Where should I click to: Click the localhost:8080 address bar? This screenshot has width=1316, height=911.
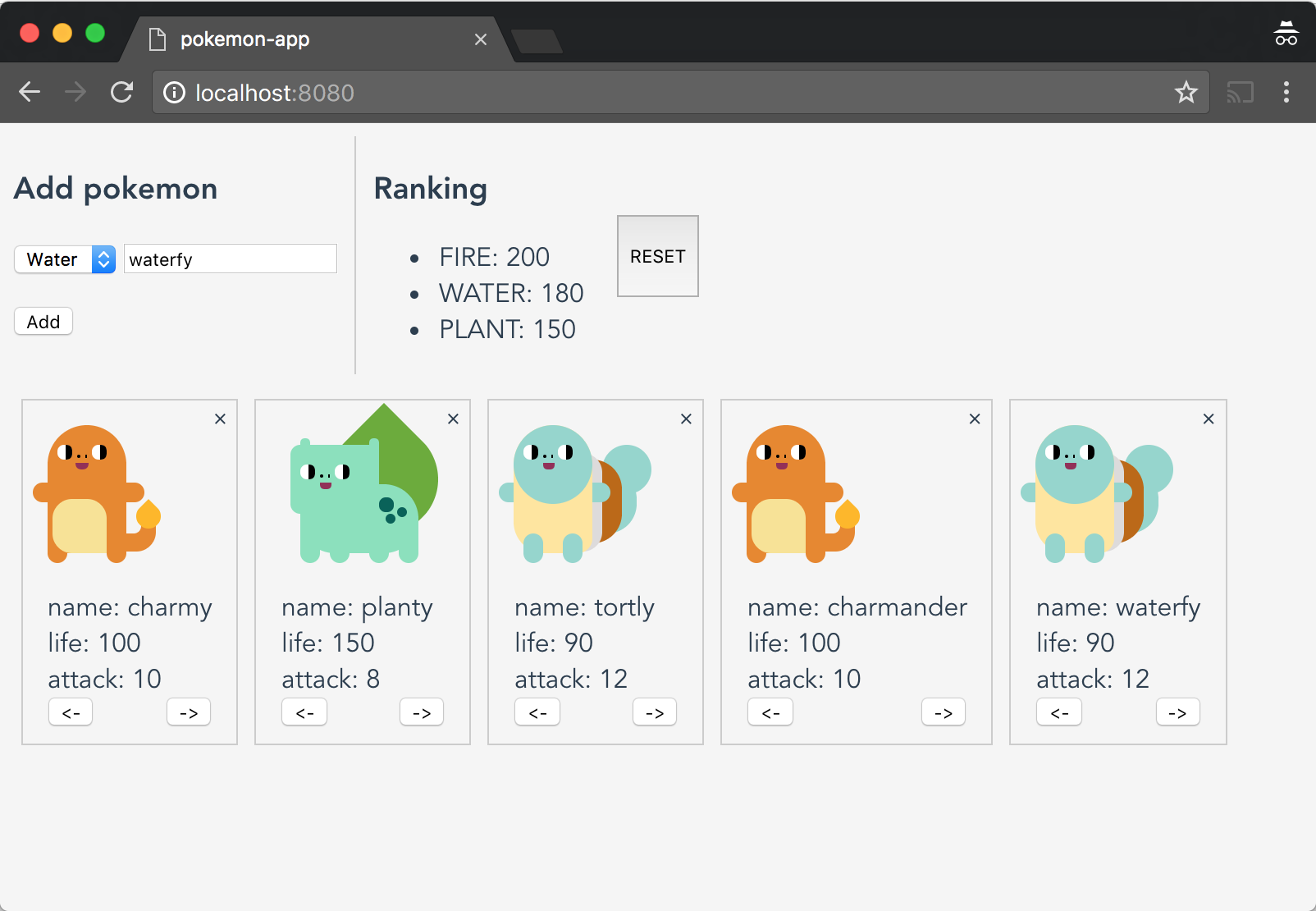(679, 93)
